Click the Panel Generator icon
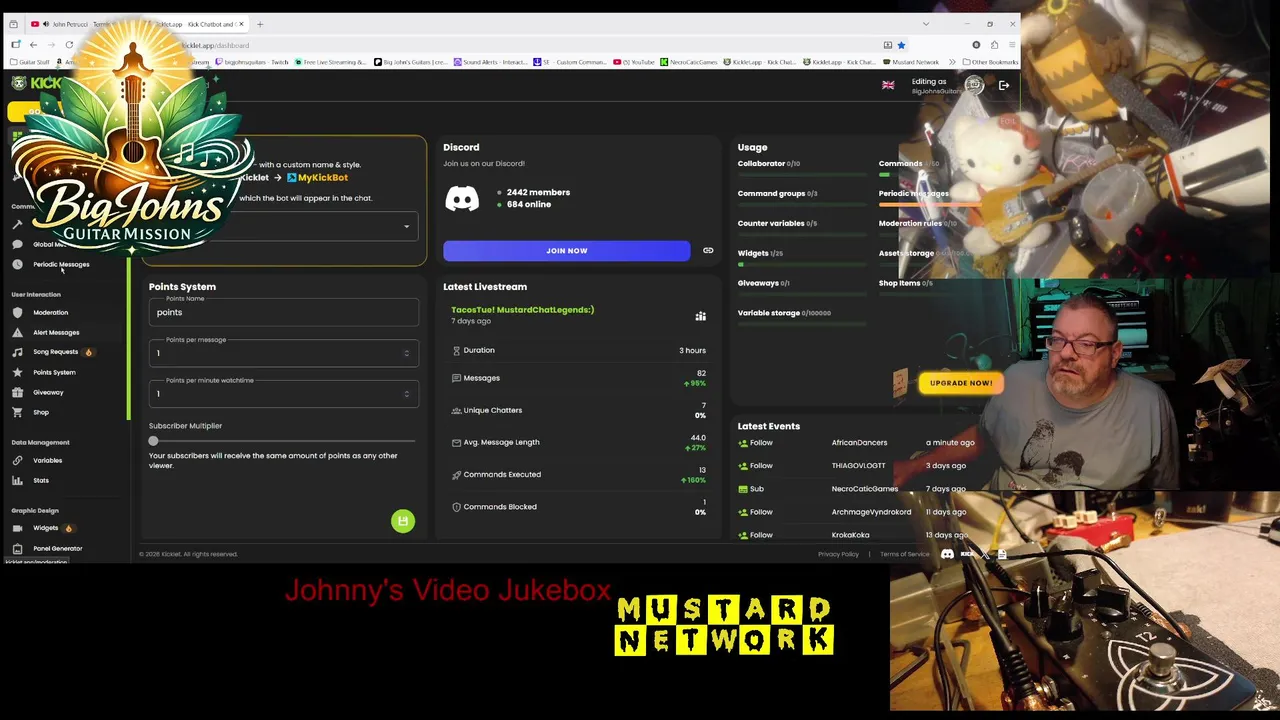This screenshot has width=1280, height=720. pos(17,548)
